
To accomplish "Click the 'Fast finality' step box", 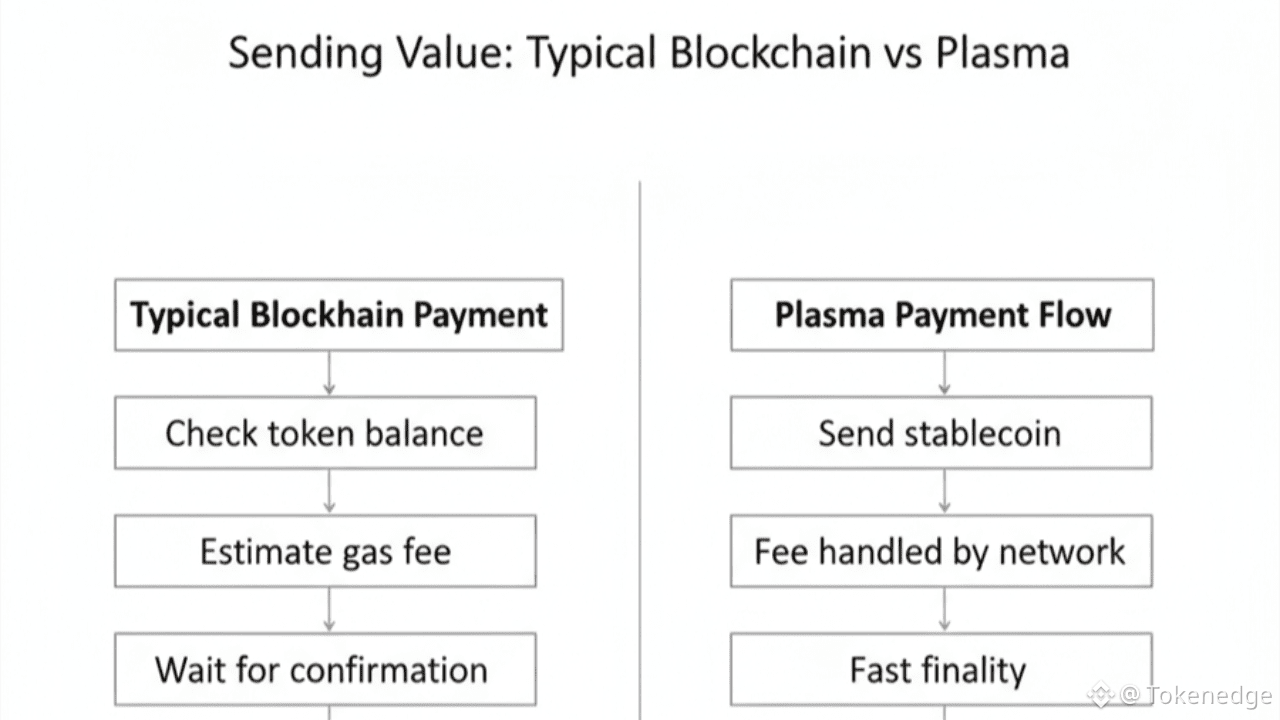I will [941, 669].
